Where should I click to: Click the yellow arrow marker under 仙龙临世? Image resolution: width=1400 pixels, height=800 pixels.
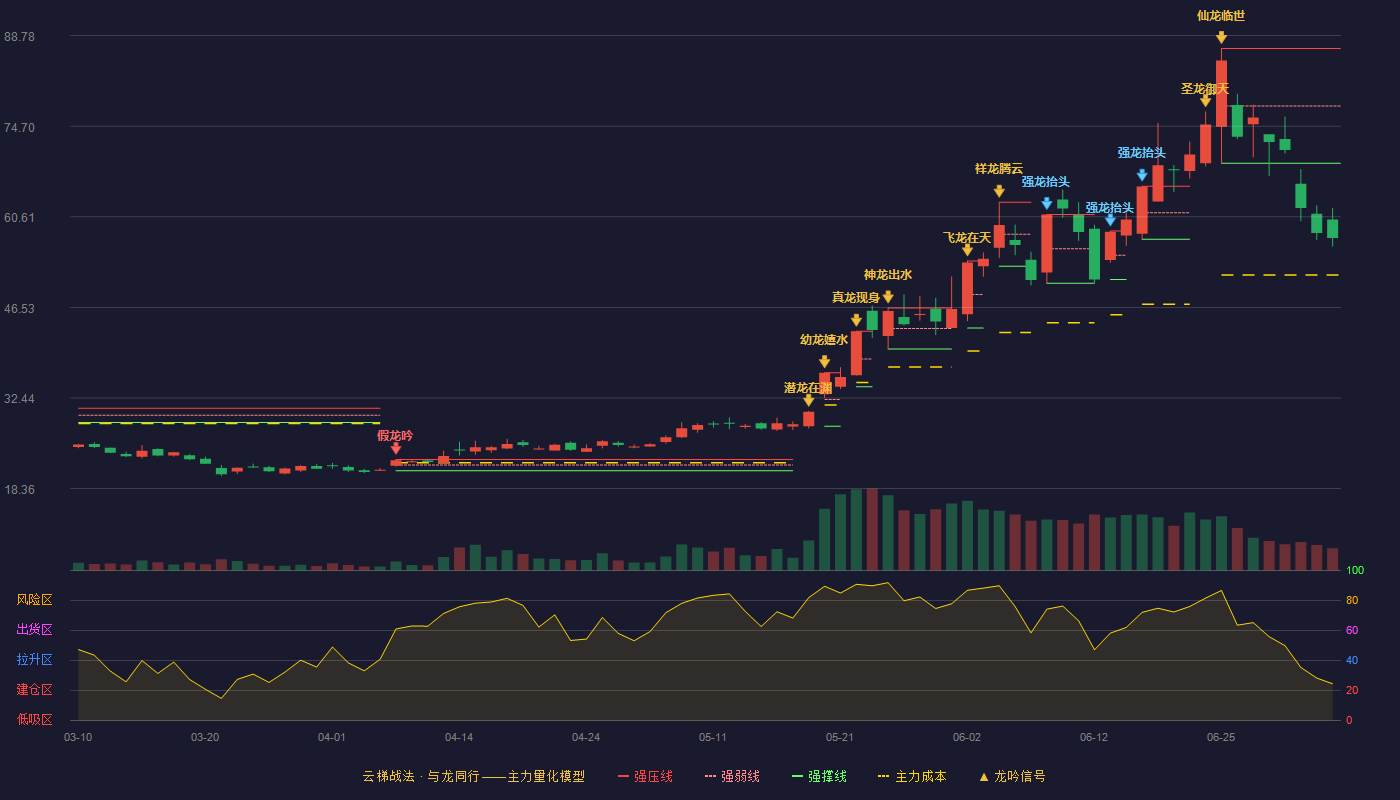1221,37
